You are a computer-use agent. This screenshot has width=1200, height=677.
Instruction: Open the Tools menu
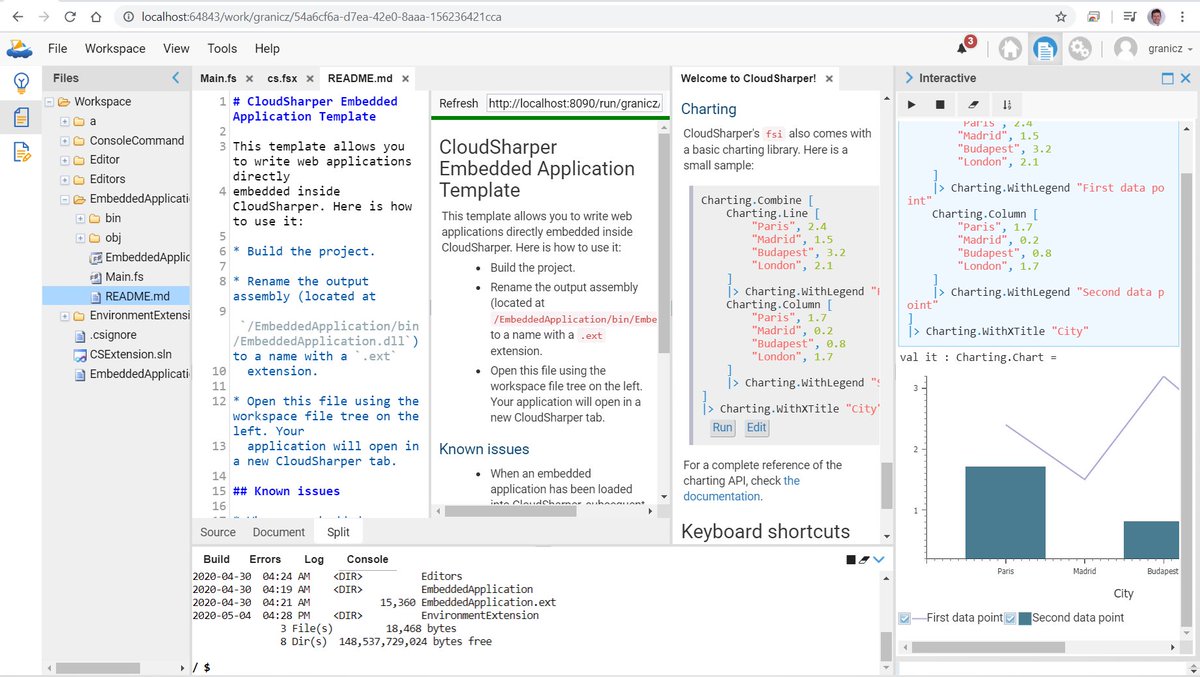point(222,48)
